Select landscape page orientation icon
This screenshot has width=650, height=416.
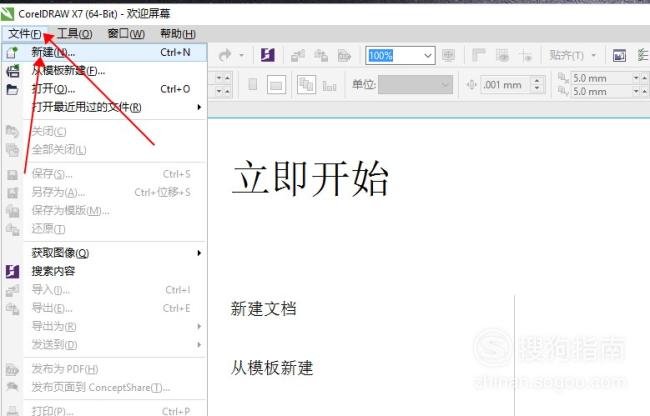(276, 85)
